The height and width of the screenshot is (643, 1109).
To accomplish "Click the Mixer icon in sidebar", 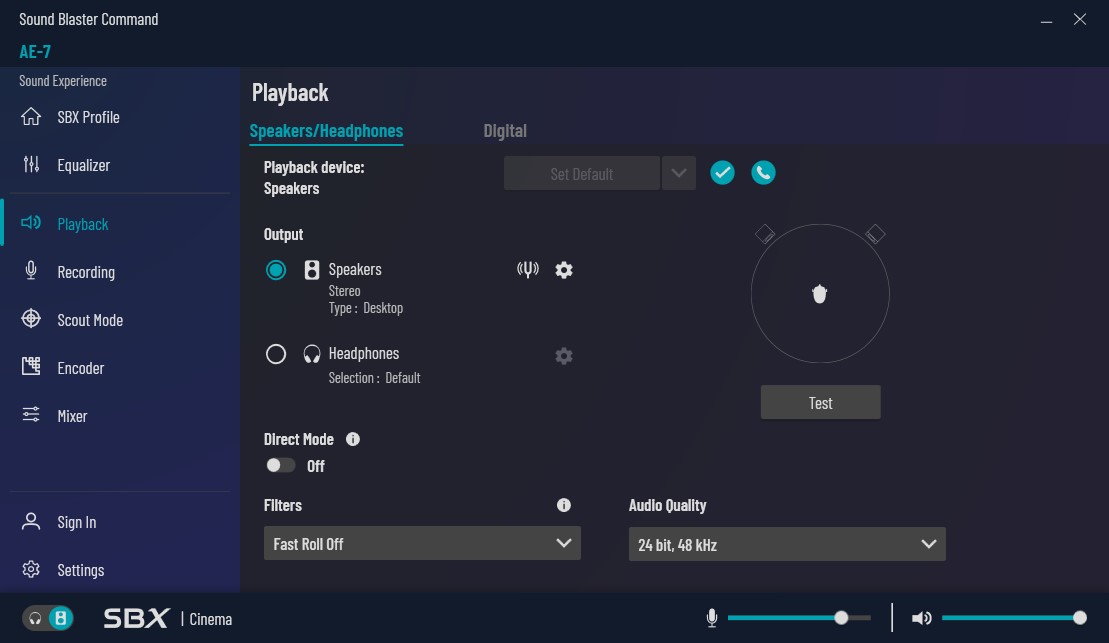I will point(31,415).
